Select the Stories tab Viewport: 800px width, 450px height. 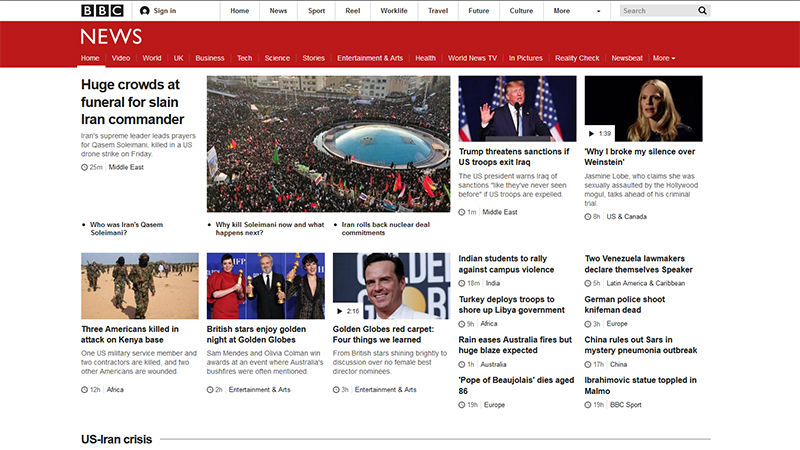coord(313,58)
